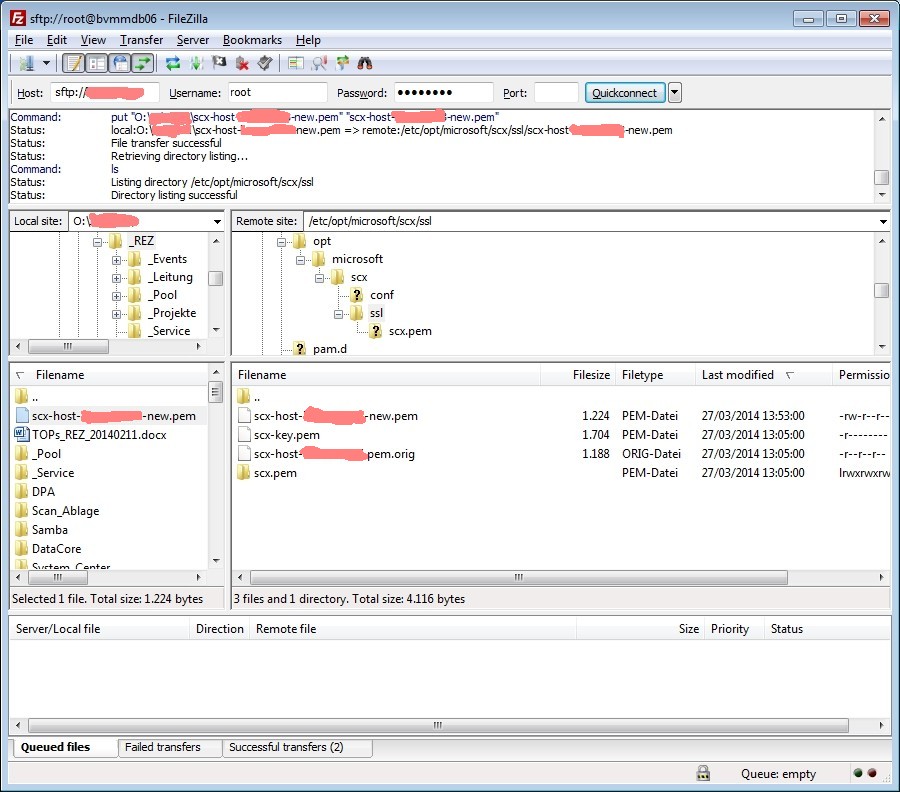
Task: Collapse the ssl folder node
Action: pos(338,314)
